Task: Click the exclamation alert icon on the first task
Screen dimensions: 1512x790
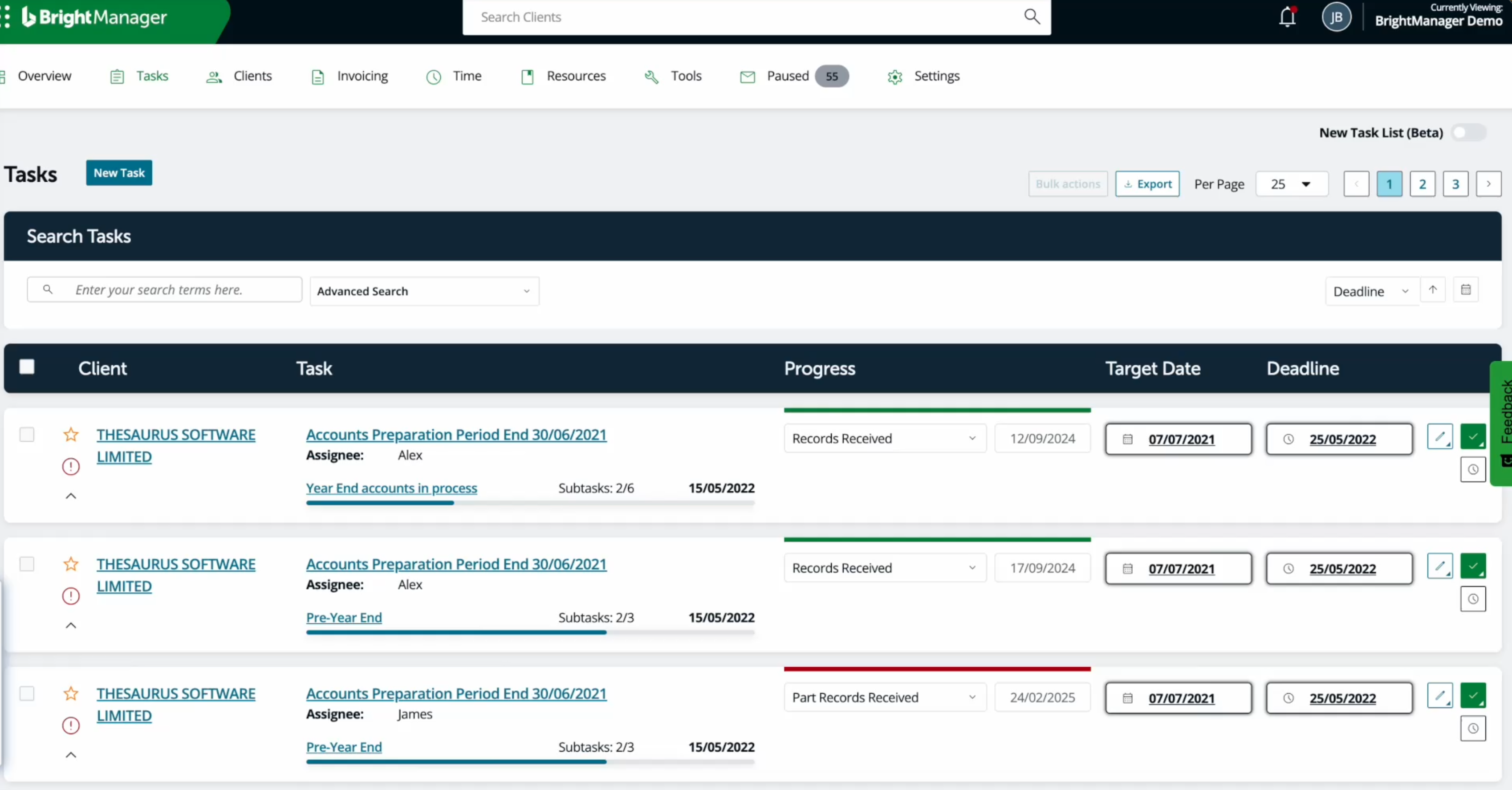Action: [70, 466]
